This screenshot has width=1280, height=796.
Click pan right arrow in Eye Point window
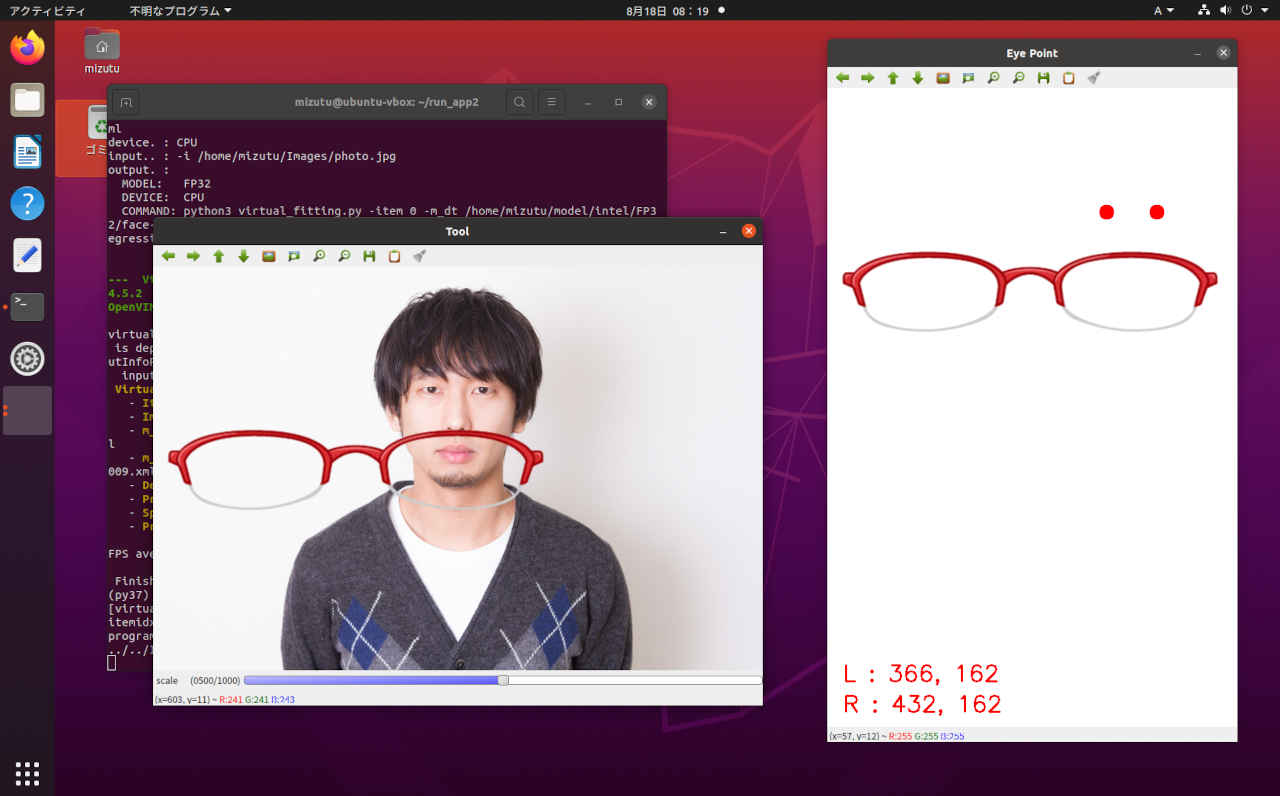pos(867,78)
